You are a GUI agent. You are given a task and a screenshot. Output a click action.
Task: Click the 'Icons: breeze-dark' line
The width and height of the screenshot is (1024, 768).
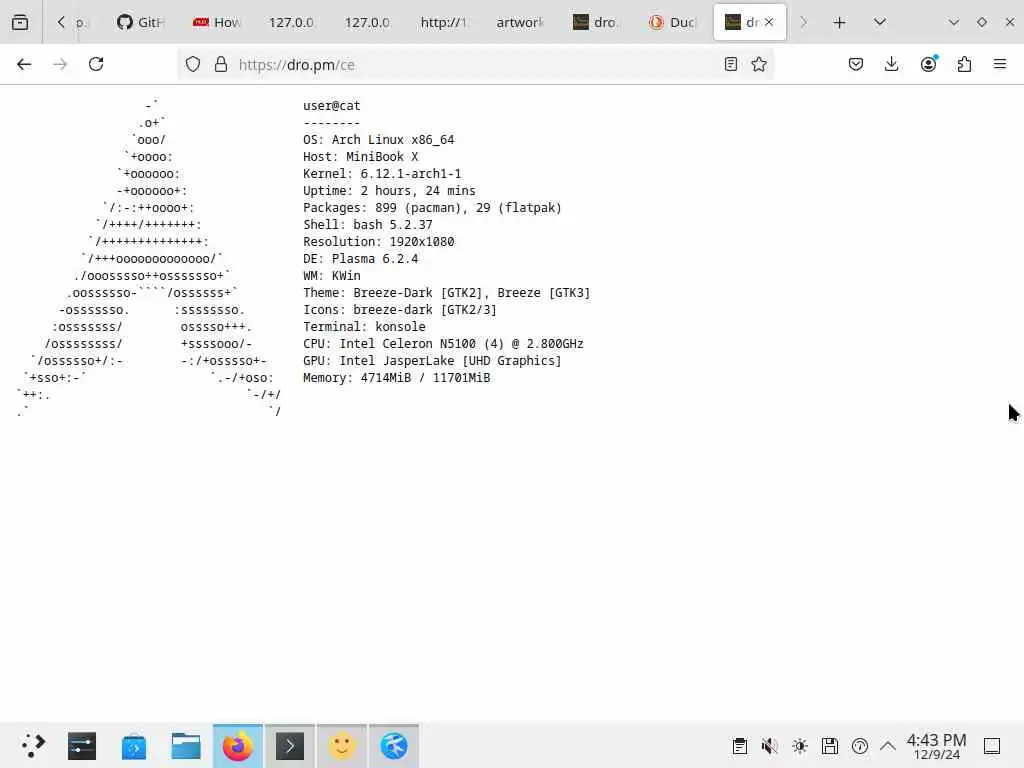coord(400,310)
